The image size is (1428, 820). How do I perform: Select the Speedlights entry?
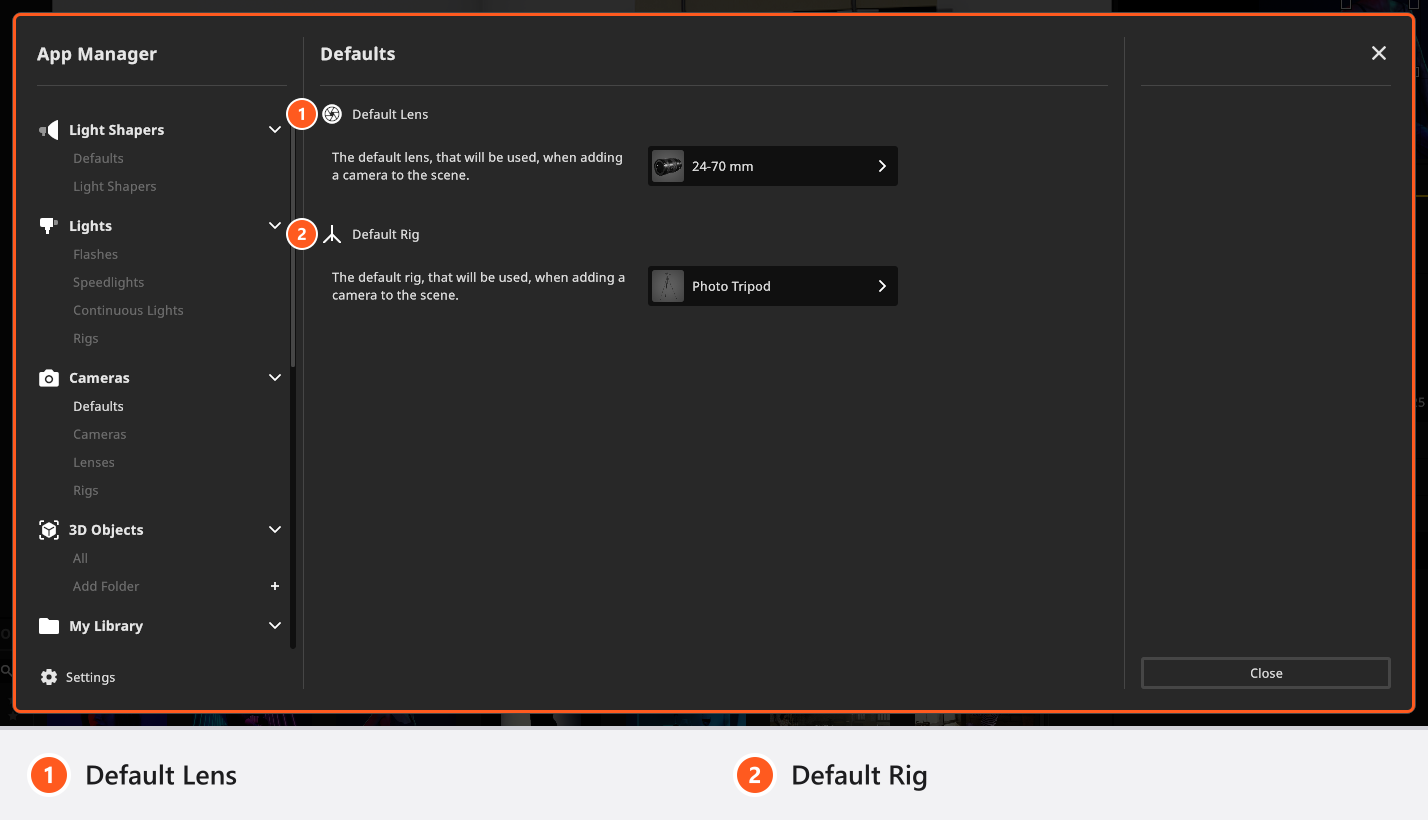pos(108,282)
